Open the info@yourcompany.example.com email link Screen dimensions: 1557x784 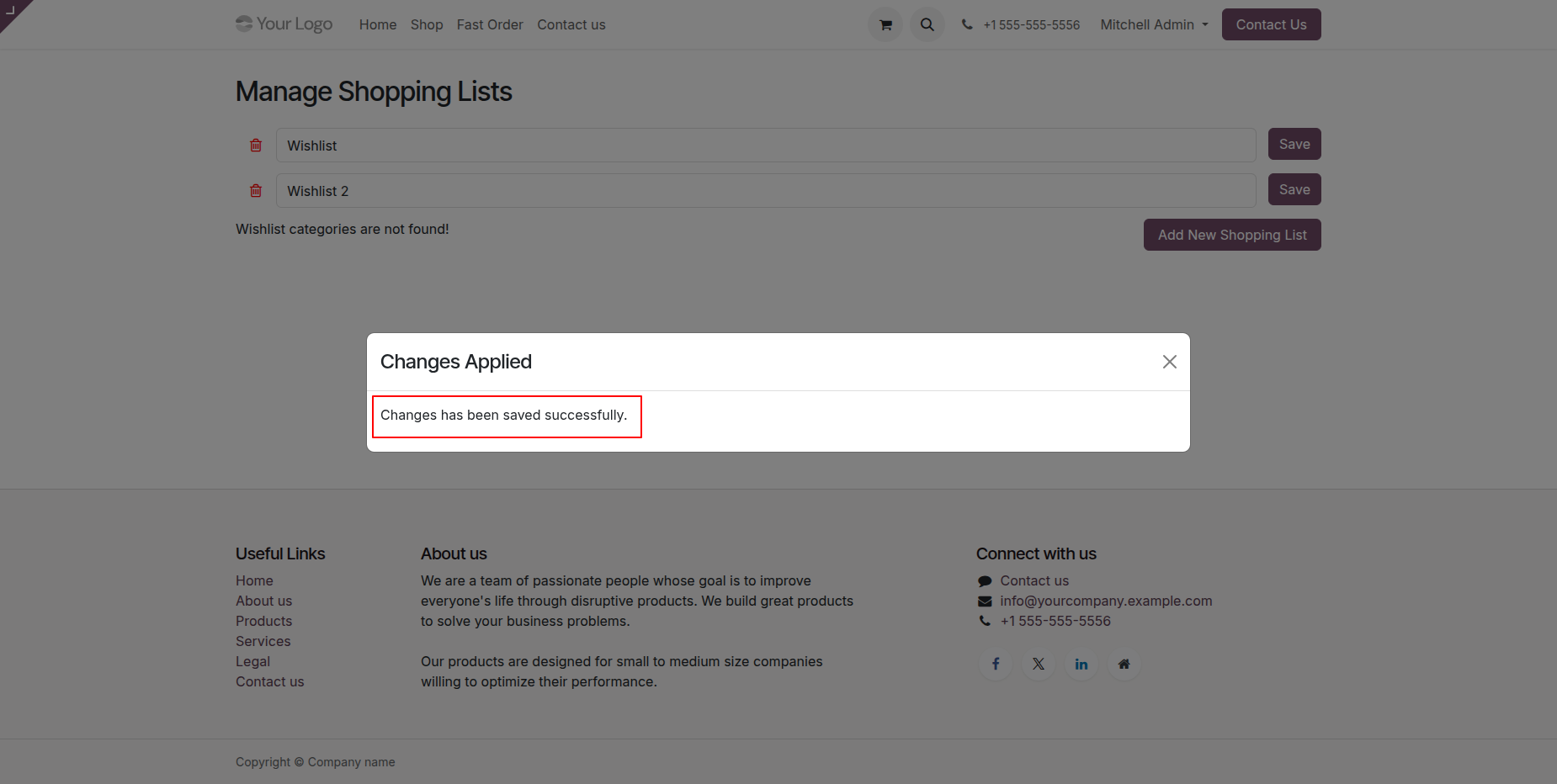[1106, 601]
